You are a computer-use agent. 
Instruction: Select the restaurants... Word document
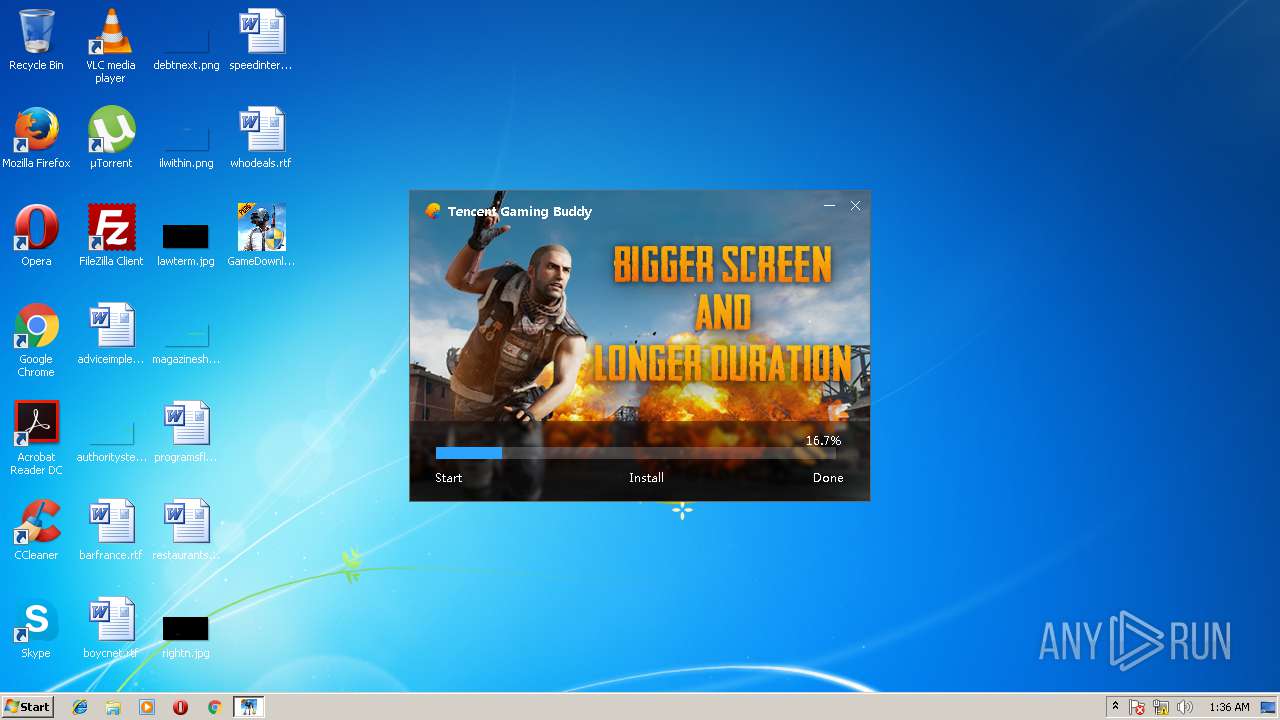pyautogui.click(x=186, y=530)
